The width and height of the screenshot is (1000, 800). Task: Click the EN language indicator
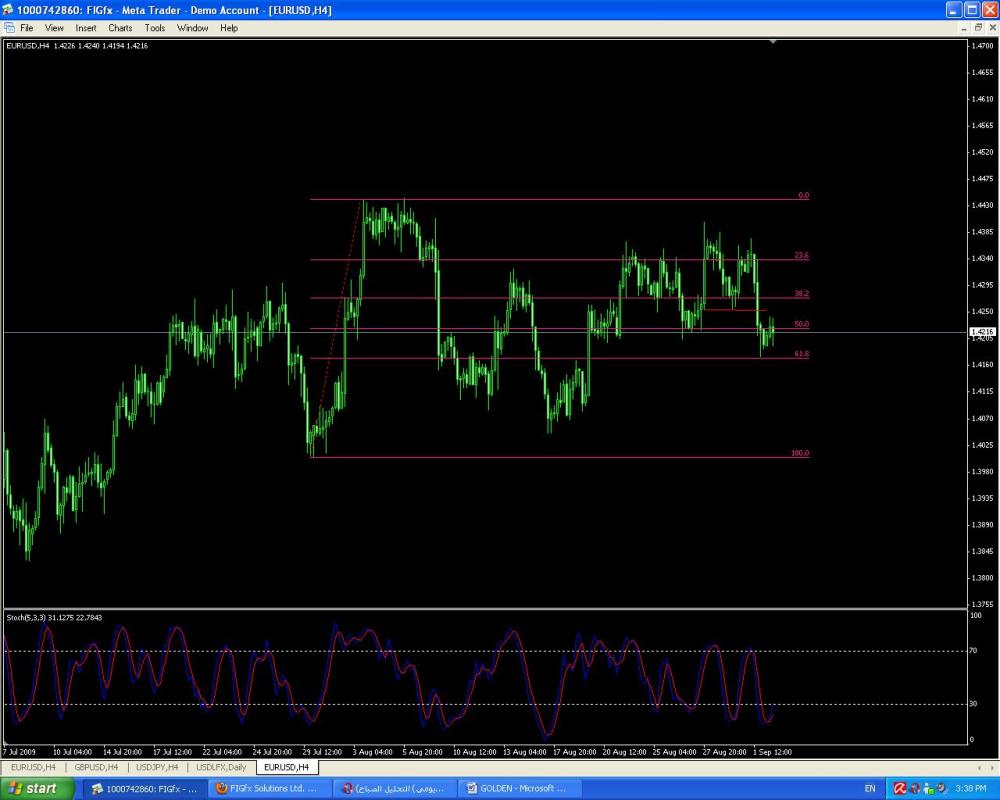(870, 789)
